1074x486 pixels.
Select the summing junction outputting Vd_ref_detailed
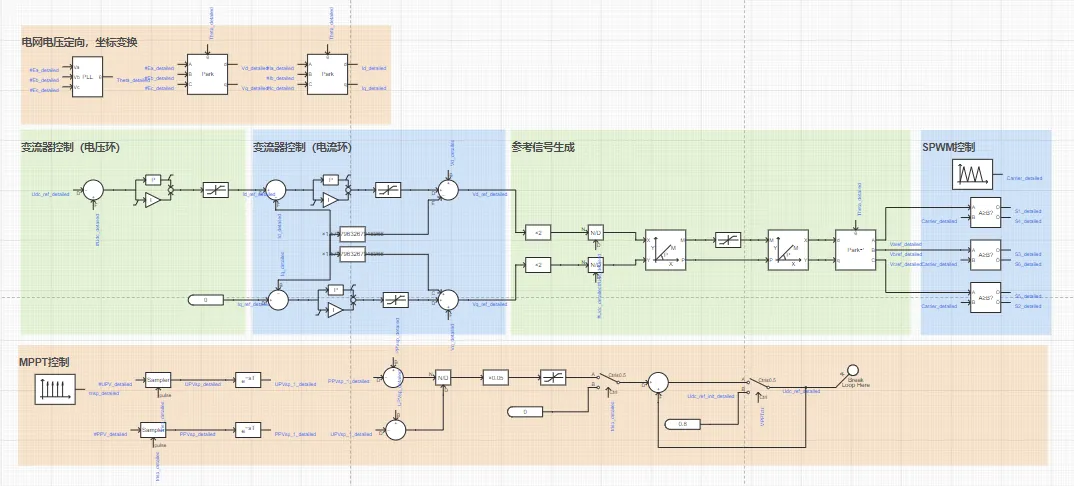[448, 190]
